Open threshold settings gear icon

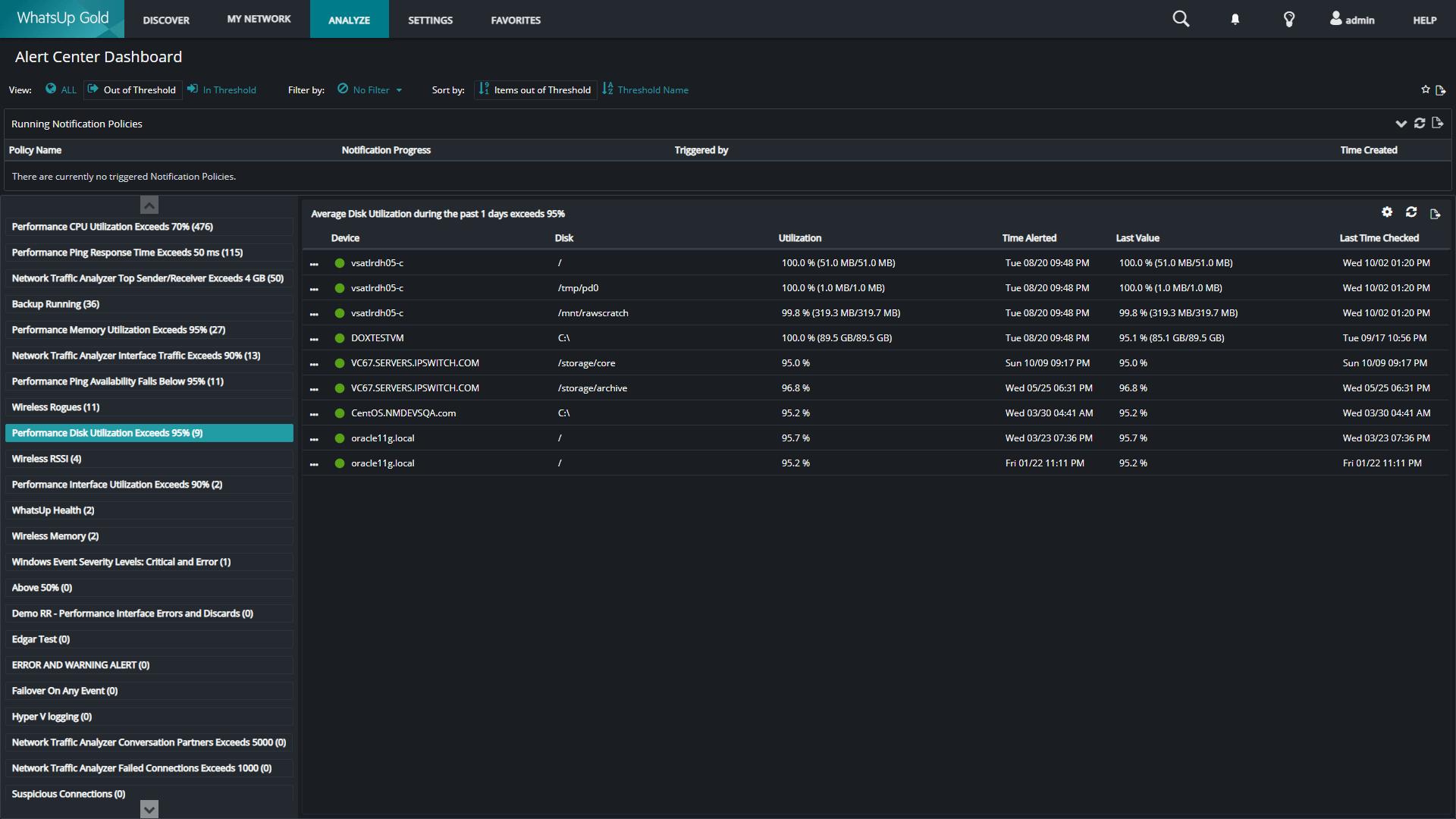click(x=1387, y=212)
